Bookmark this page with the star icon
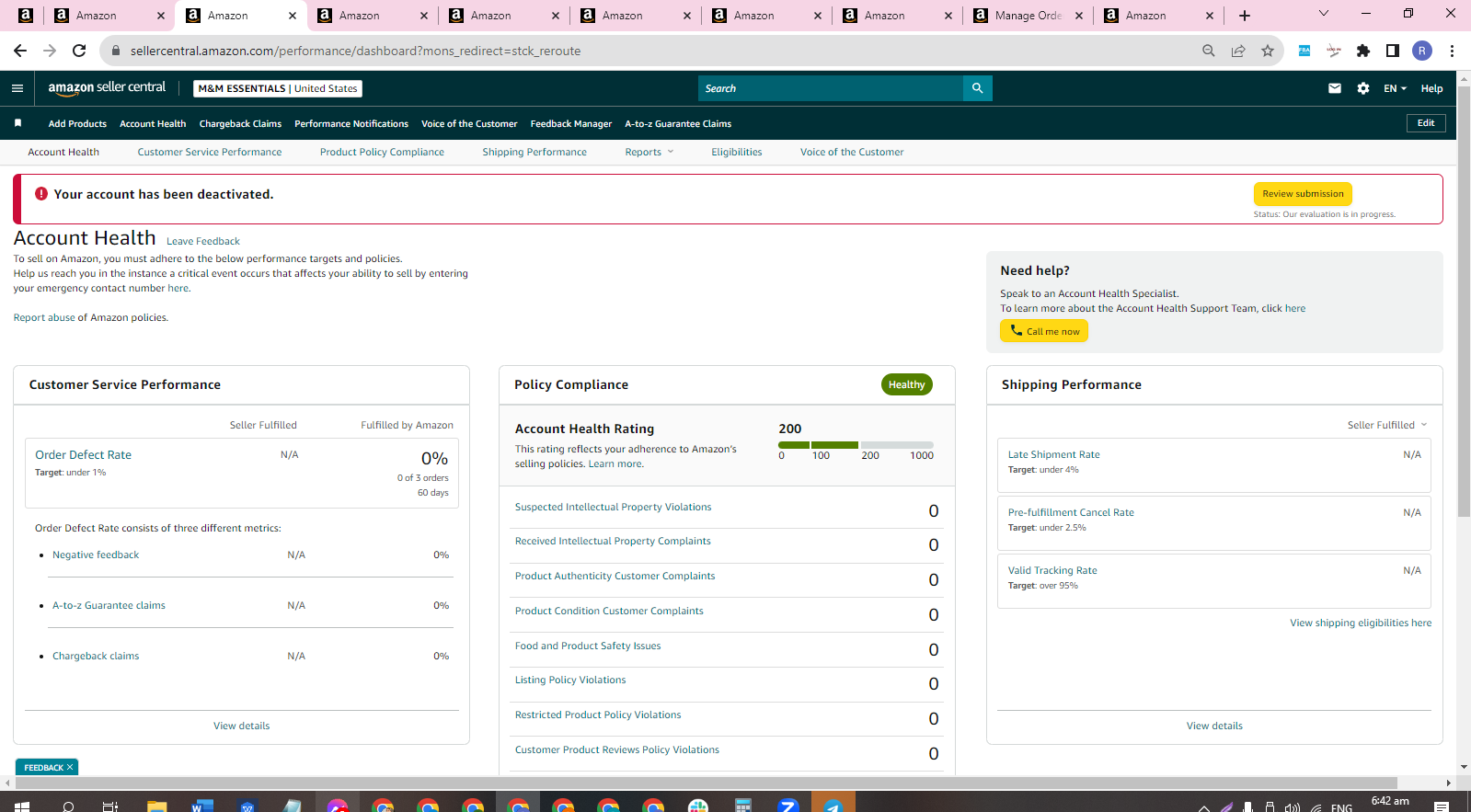 tap(1268, 51)
